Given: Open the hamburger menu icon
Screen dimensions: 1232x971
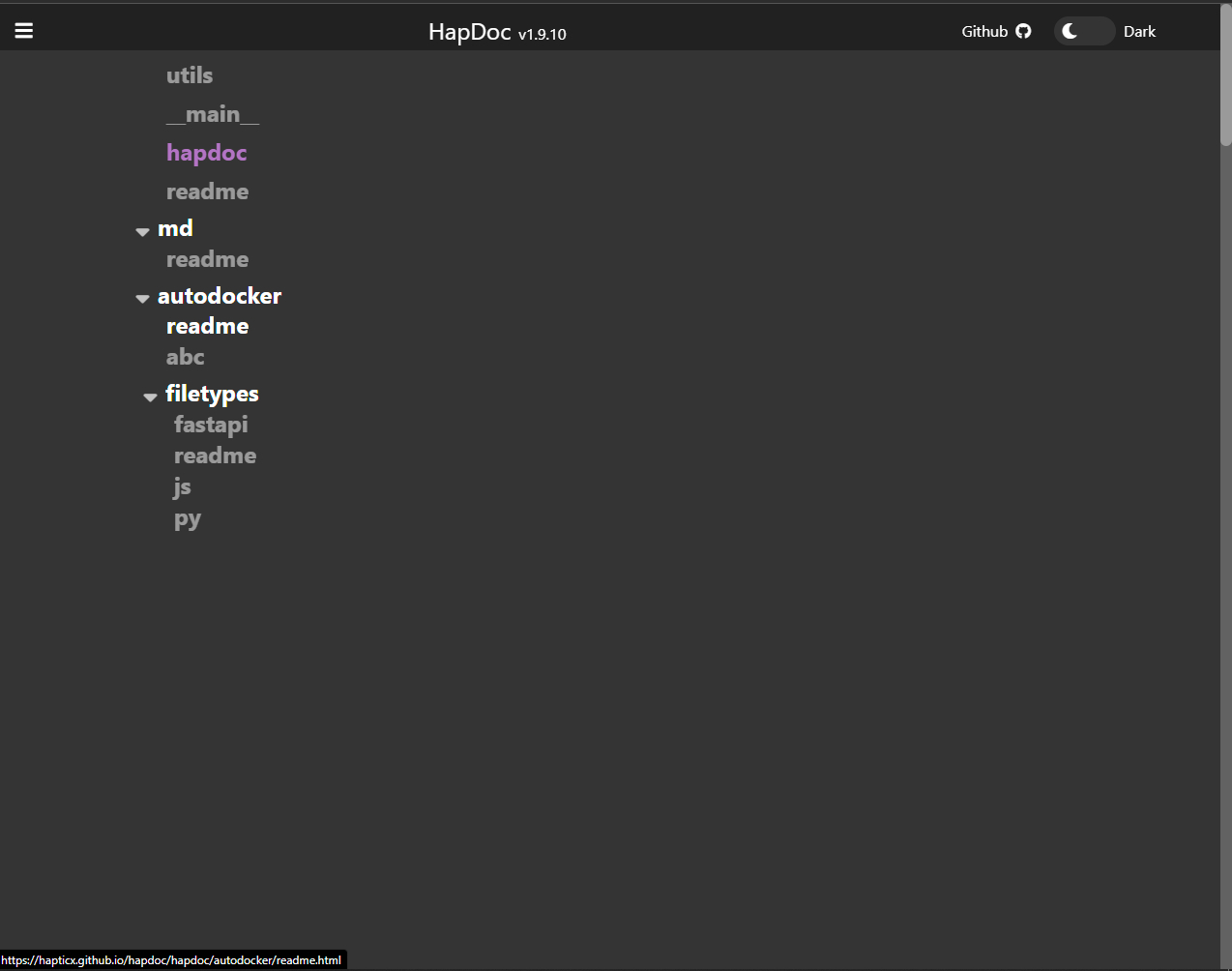Looking at the screenshot, I should 24,31.
